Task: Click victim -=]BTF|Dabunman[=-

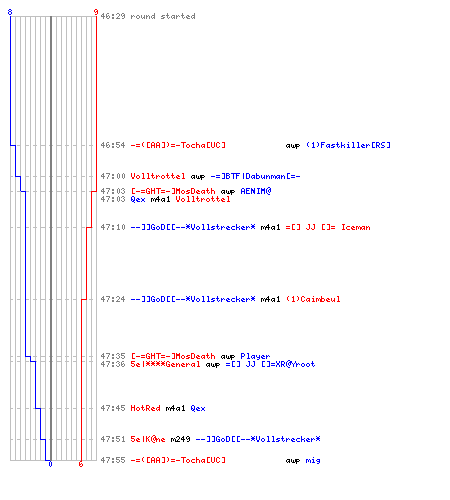Action: tap(255, 176)
